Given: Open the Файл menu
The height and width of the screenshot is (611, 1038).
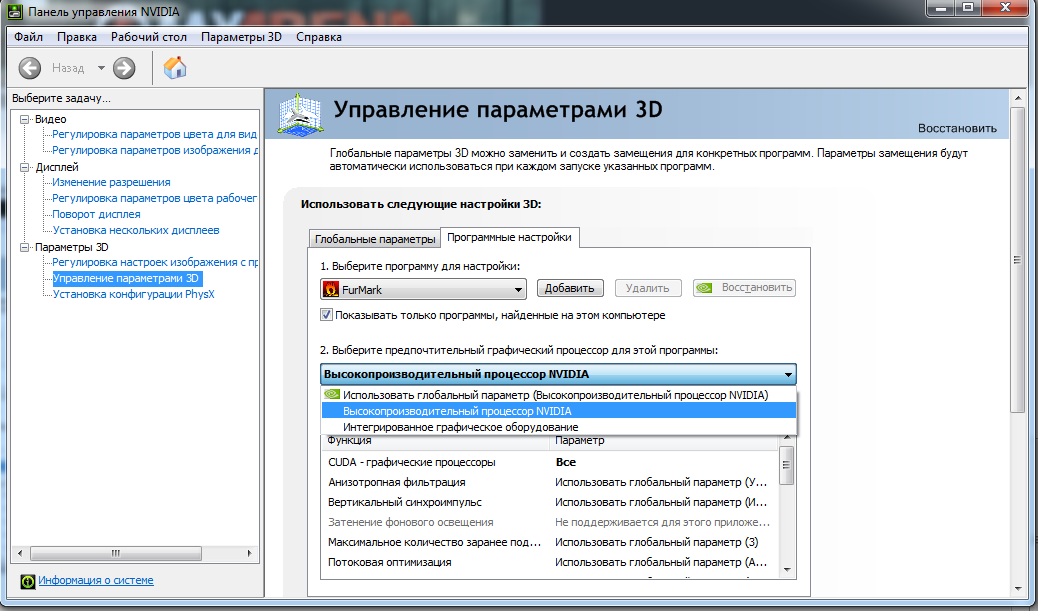Looking at the screenshot, I should [28, 37].
